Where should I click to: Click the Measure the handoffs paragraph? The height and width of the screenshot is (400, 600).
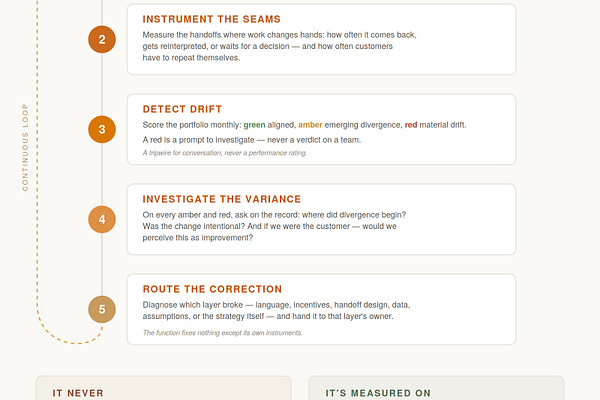point(279,46)
